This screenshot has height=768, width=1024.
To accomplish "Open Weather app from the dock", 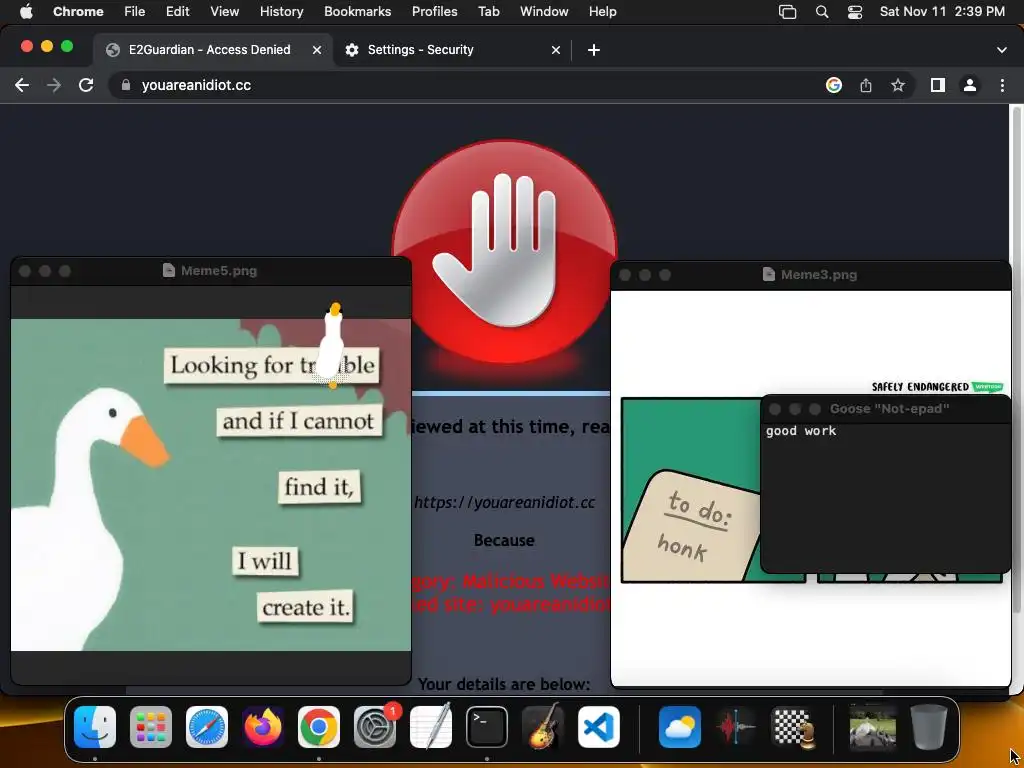I will tap(680, 727).
